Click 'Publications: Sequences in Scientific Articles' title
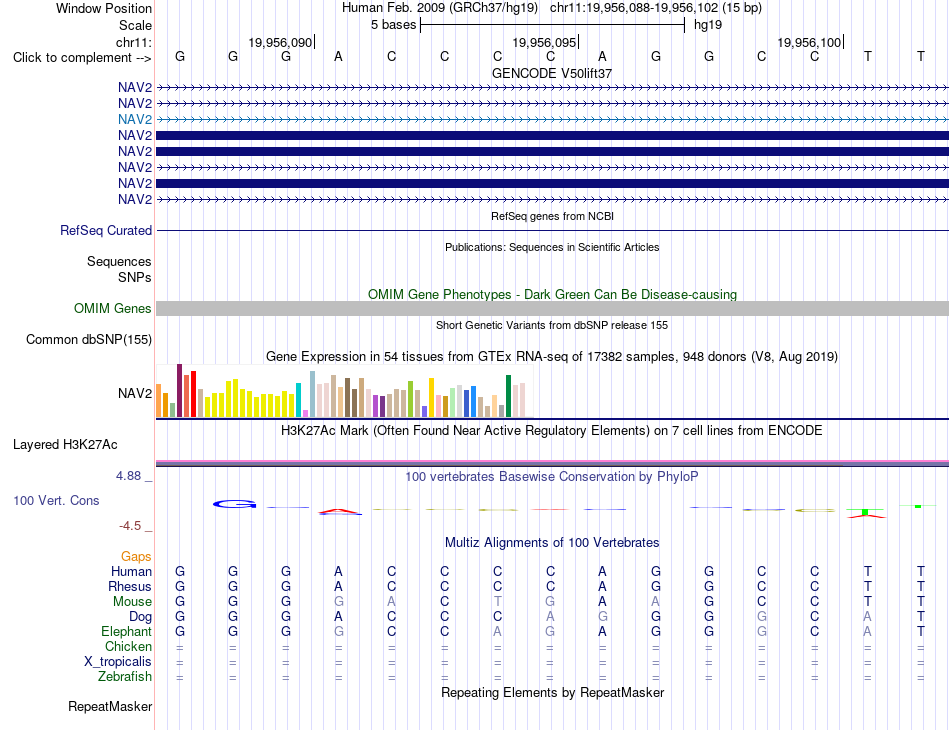This screenshot has height=730, width=950. (552, 247)
